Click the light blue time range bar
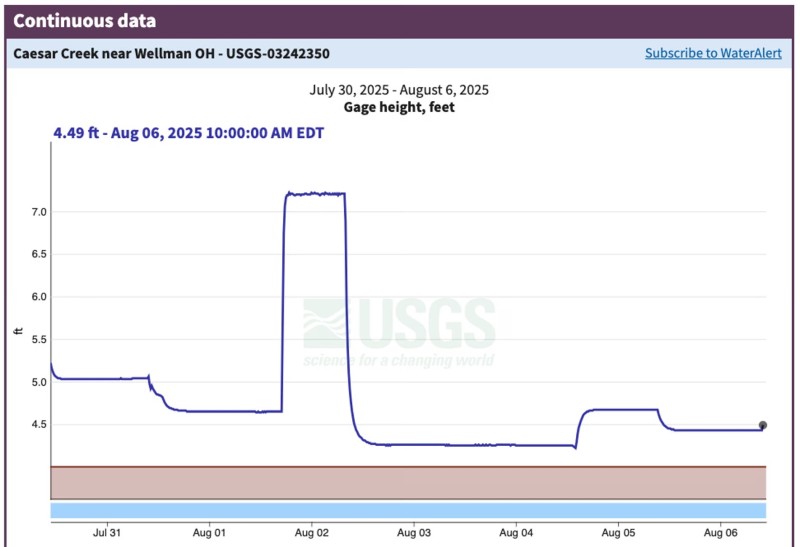 coord(408,510)
